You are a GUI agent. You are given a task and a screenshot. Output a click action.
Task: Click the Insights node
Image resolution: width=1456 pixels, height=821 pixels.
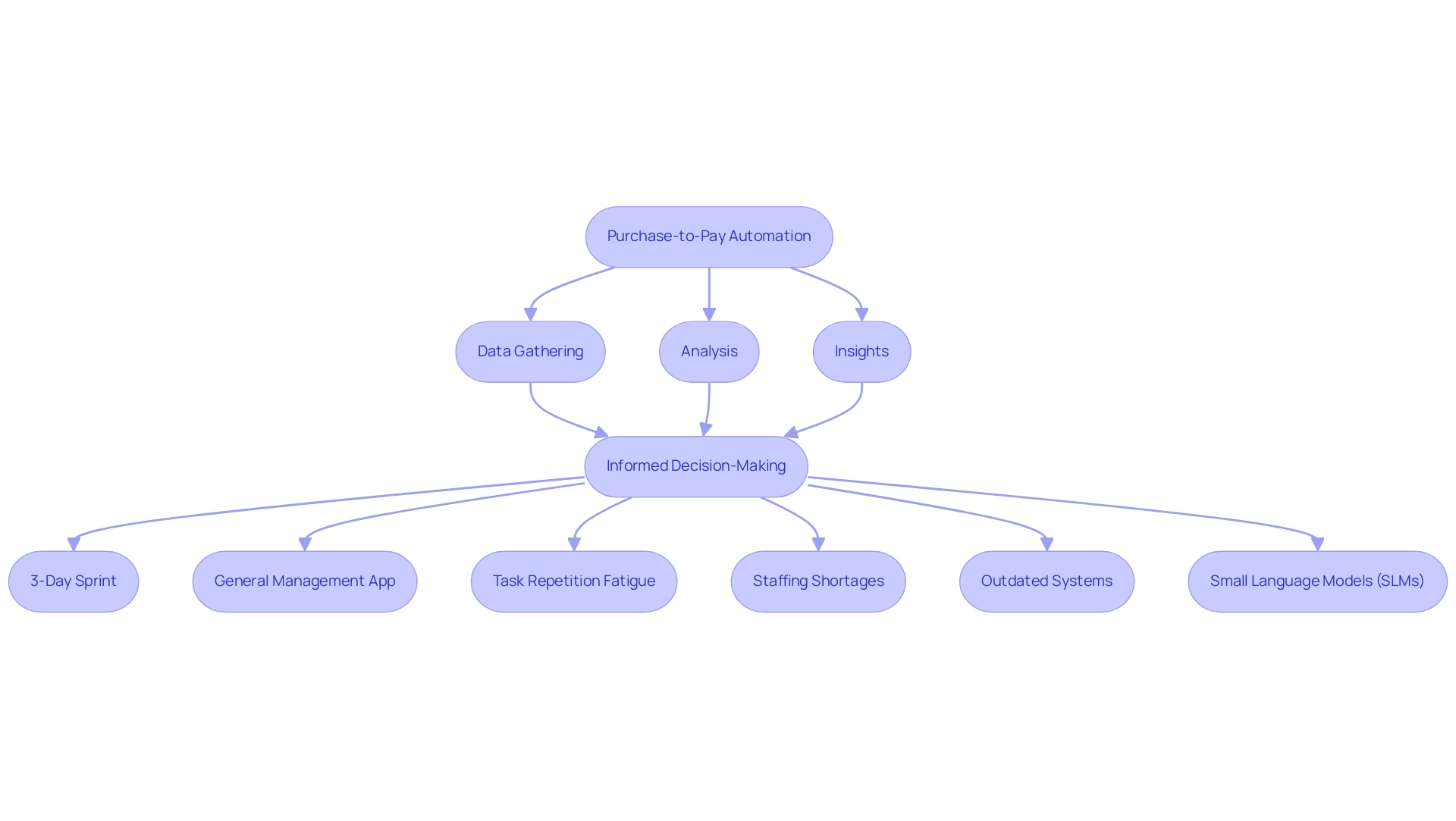point(862,350)
